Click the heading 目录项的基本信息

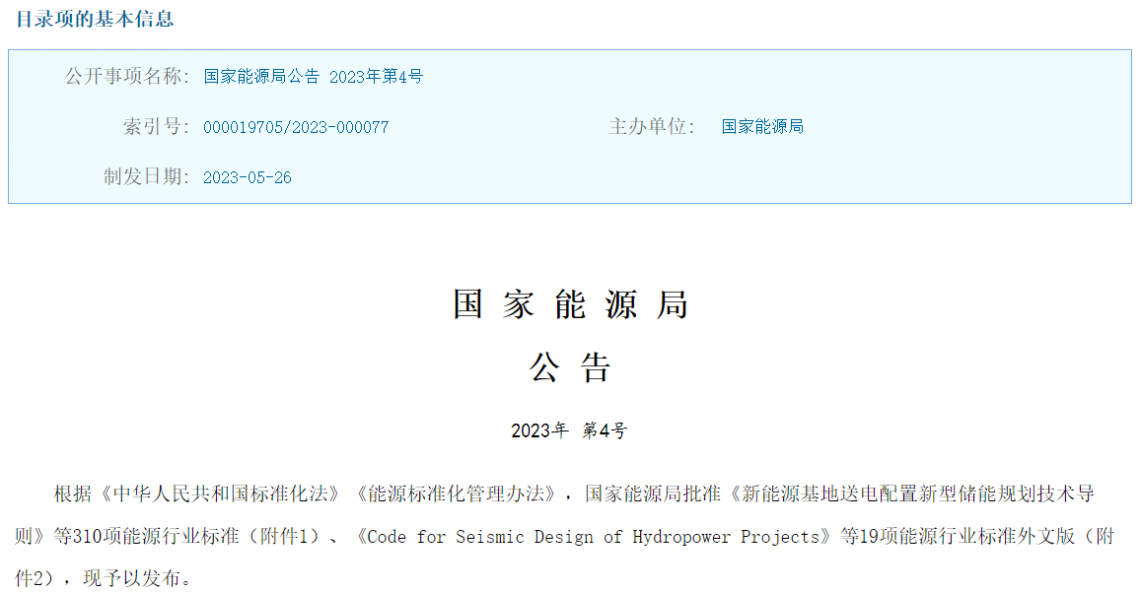(95, 19)
